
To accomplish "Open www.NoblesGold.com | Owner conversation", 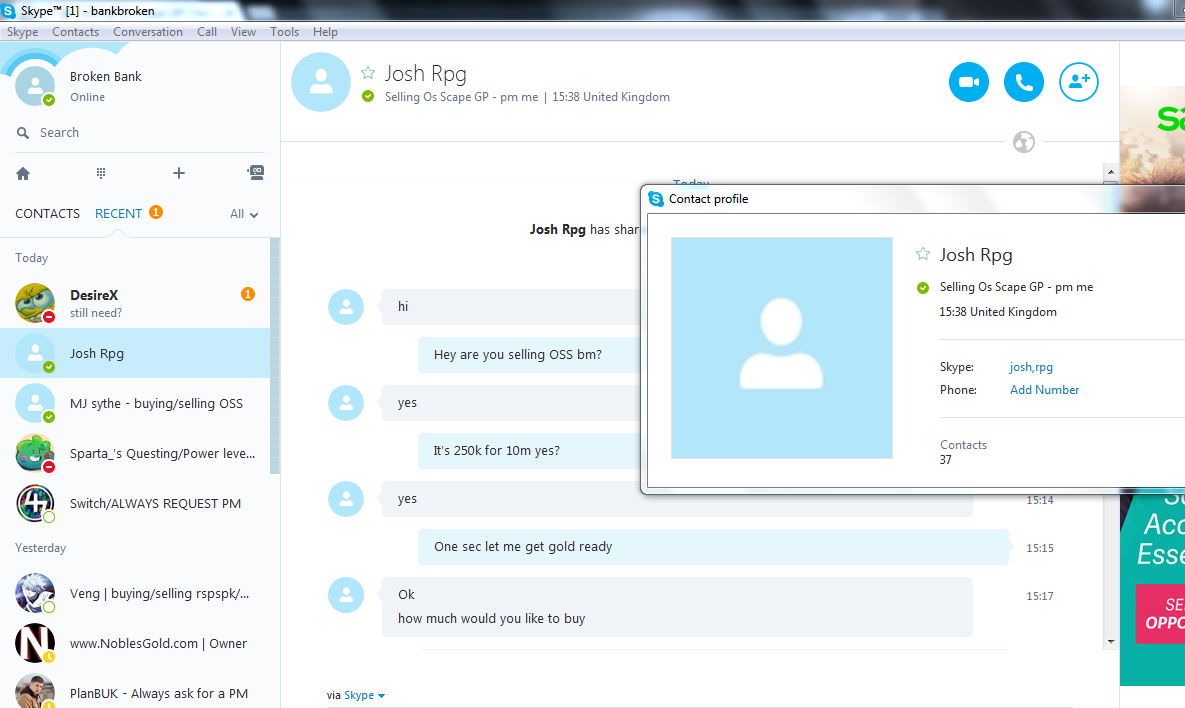I will (x=135, y=643).
